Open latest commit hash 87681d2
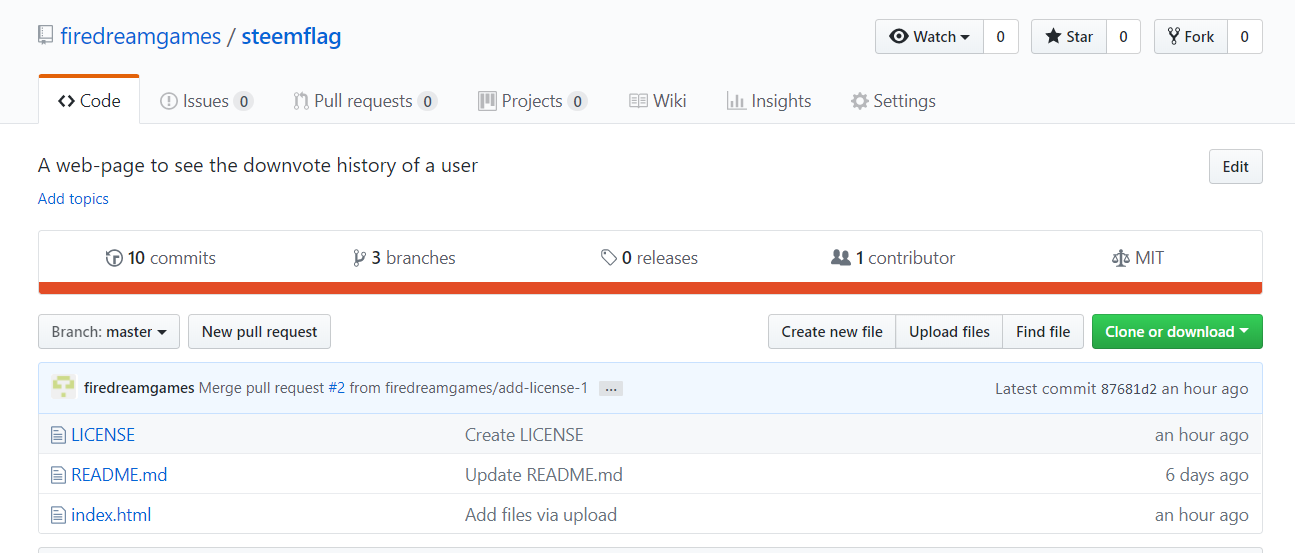 tap(1129, 389)
